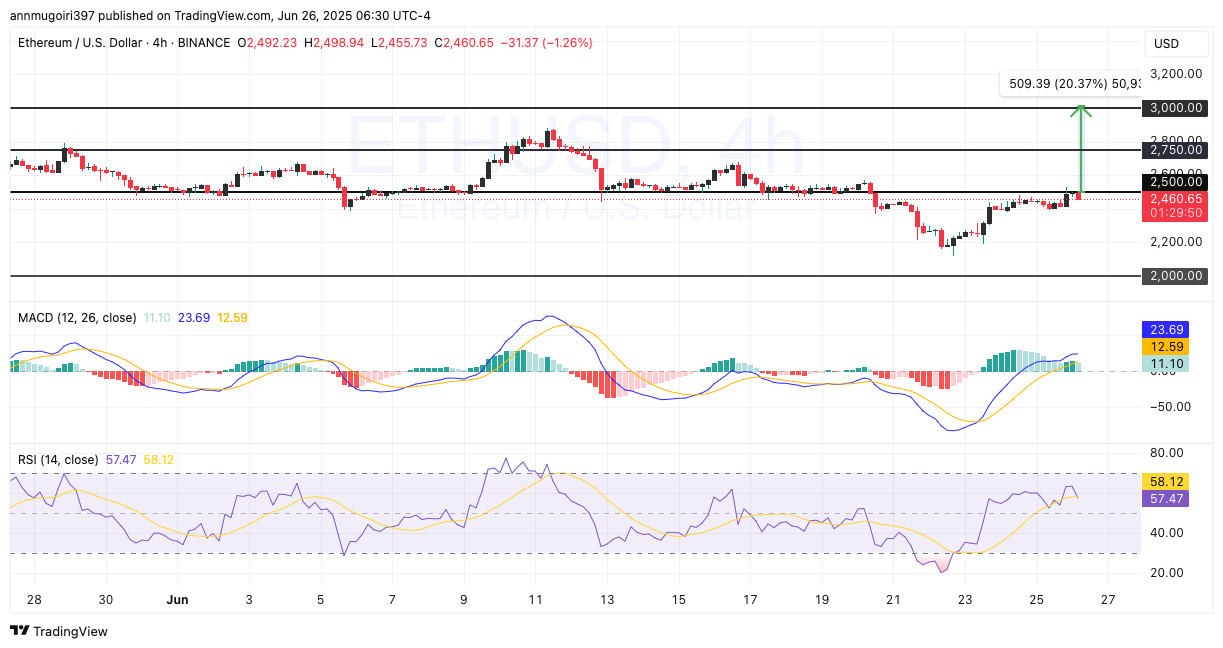This screenshot has height=648, width=1223.
Task: Click the MACD signal value tag 12.59
Action: (x=1164, y=346)
